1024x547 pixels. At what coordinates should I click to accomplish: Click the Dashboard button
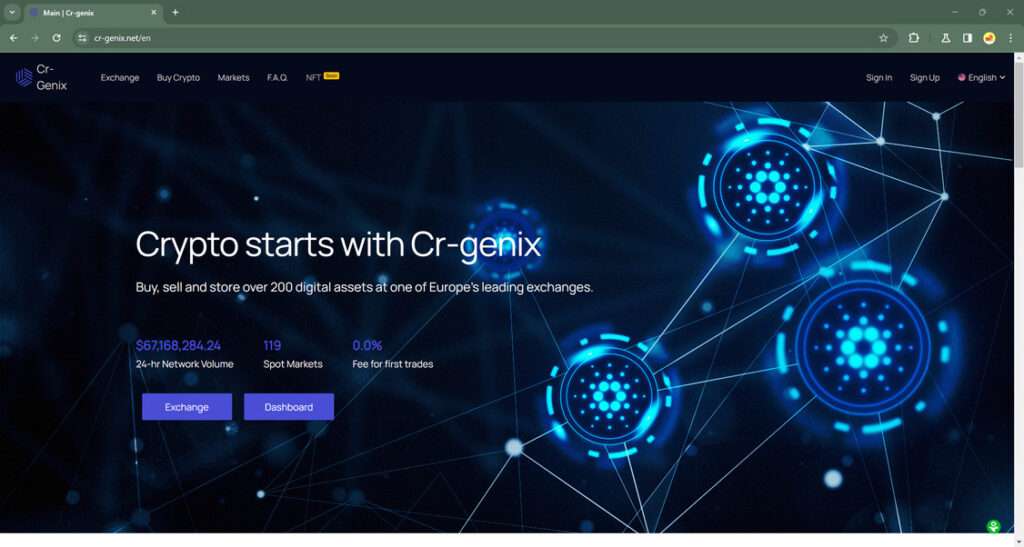click(x=289, y=407)
